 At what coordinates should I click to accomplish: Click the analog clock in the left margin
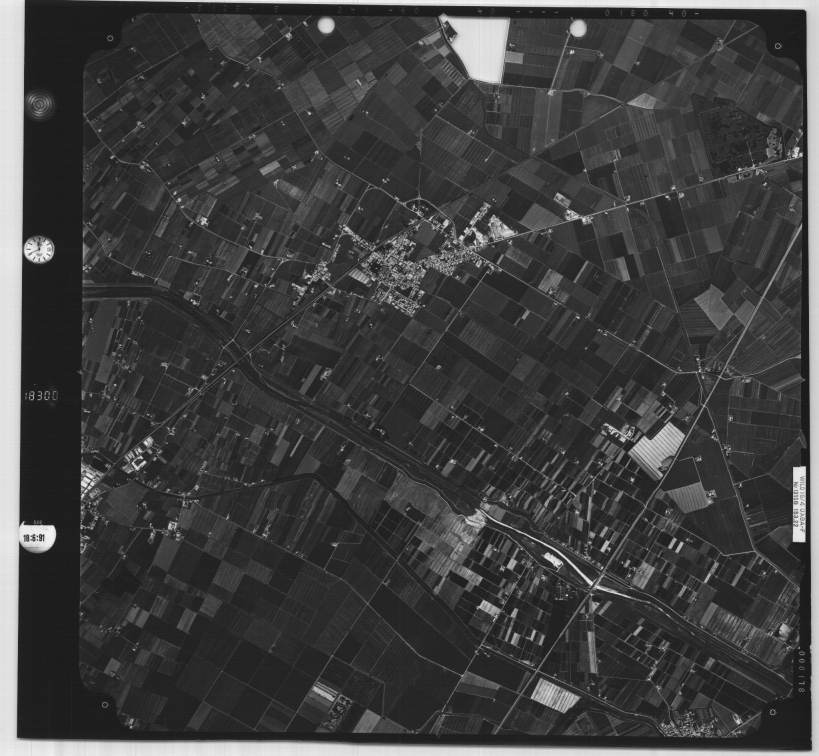pyautogui.click(x=39, y=249)
